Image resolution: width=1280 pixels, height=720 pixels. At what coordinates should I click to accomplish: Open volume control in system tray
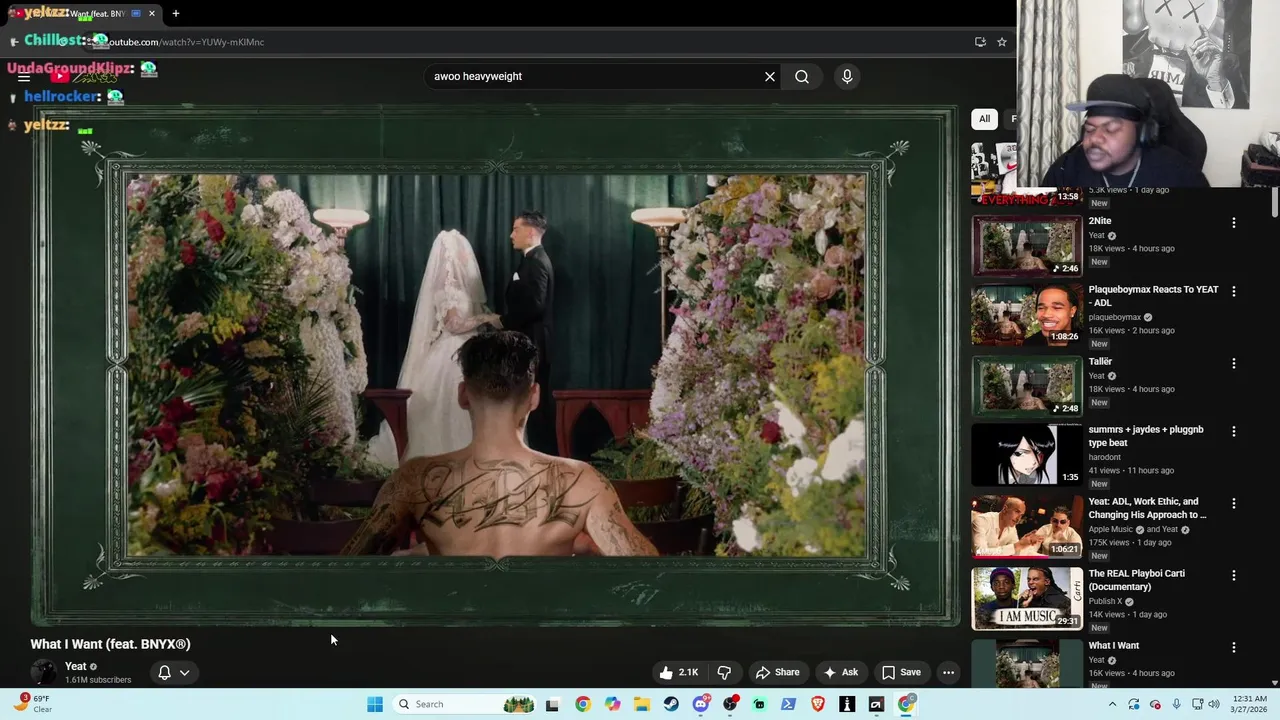click(x=1215, y=704)
